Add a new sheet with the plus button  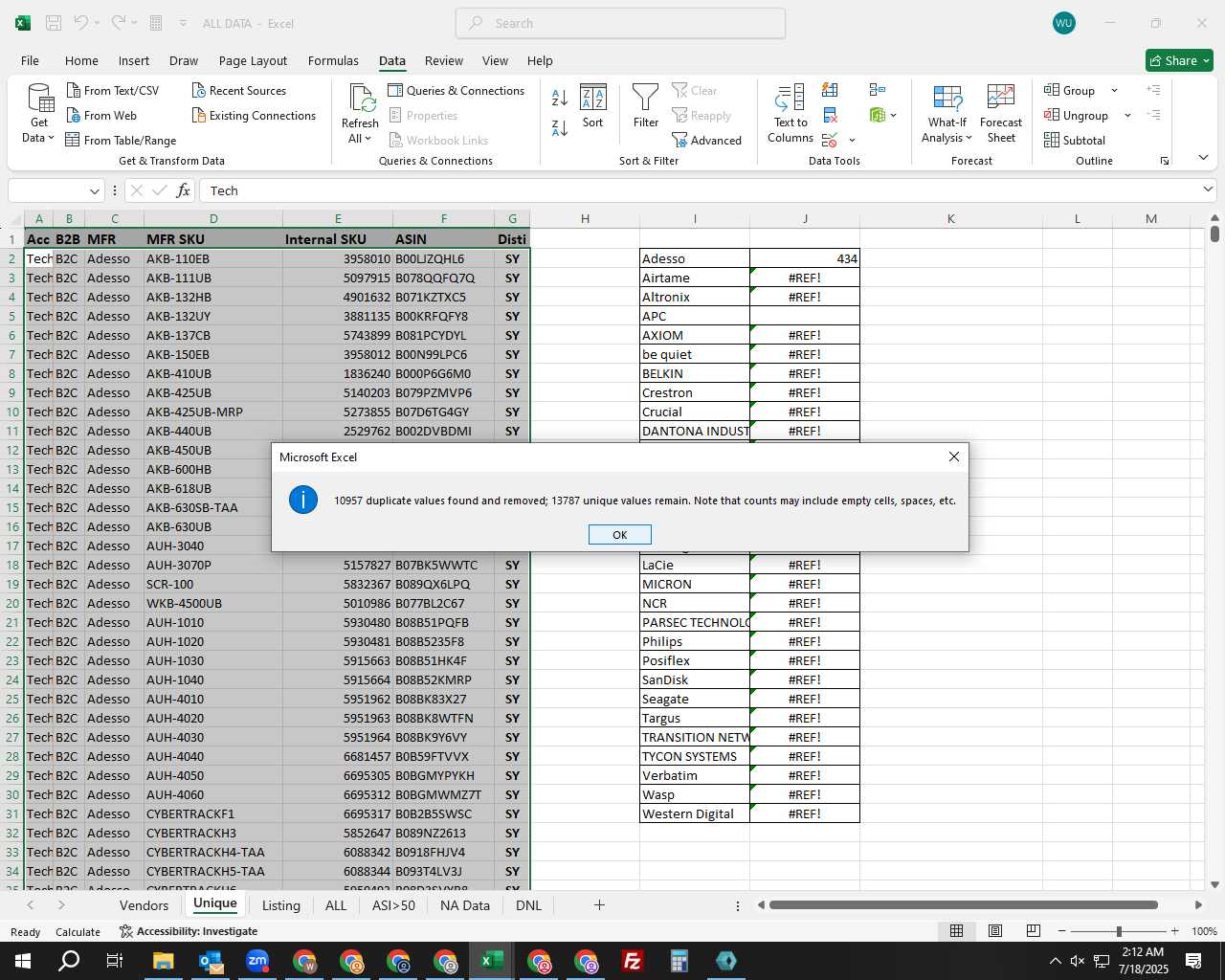[x=599, y=904]
